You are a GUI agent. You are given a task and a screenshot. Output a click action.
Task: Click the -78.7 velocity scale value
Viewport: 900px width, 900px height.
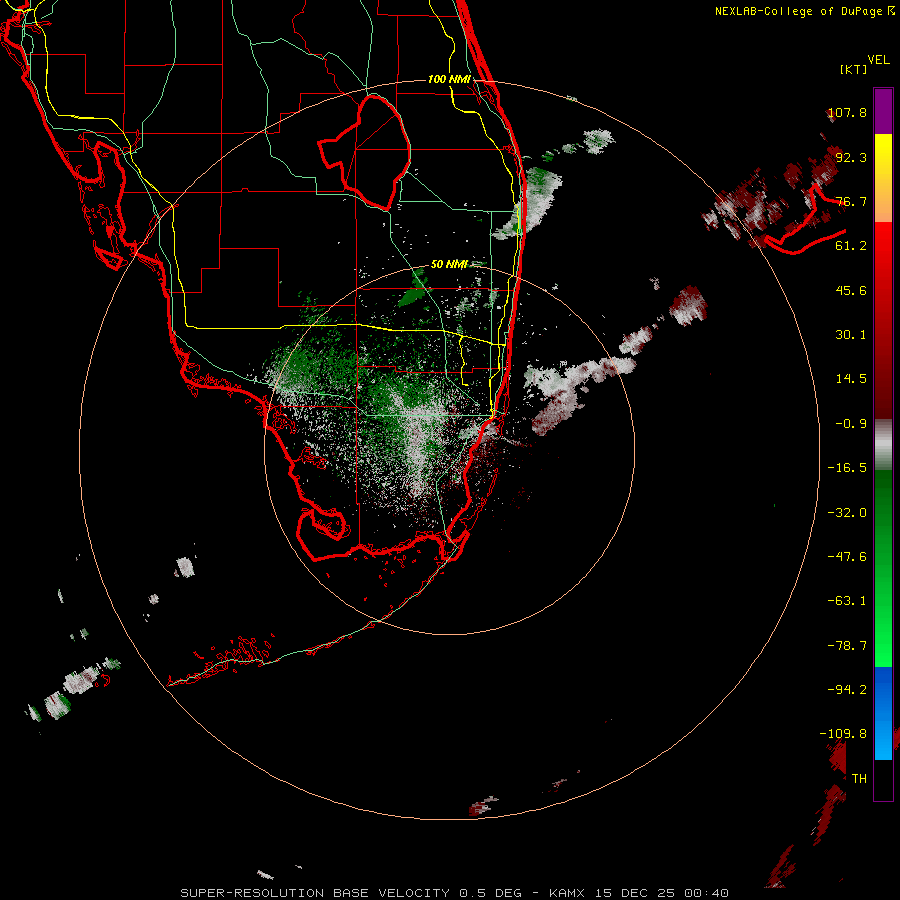click(x=847, y=646)
